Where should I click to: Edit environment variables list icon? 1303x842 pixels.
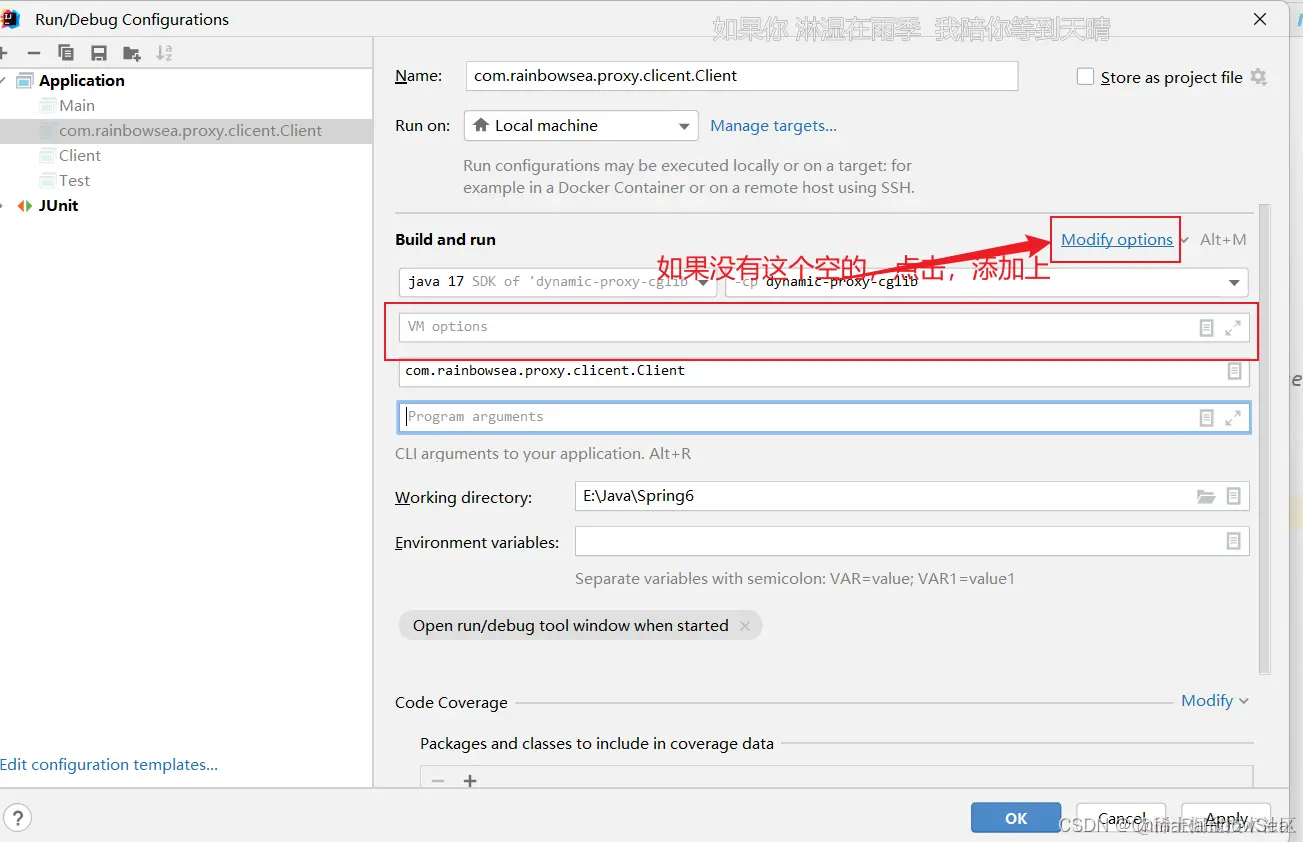pos(1234,541)
